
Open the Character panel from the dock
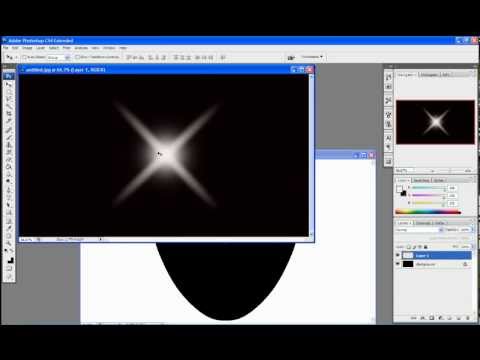(x=388, y=138)
